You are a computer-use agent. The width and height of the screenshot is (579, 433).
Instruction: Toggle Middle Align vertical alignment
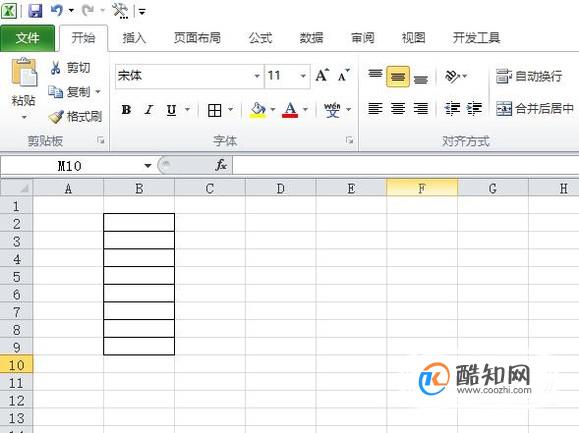(x=398, y=77)
